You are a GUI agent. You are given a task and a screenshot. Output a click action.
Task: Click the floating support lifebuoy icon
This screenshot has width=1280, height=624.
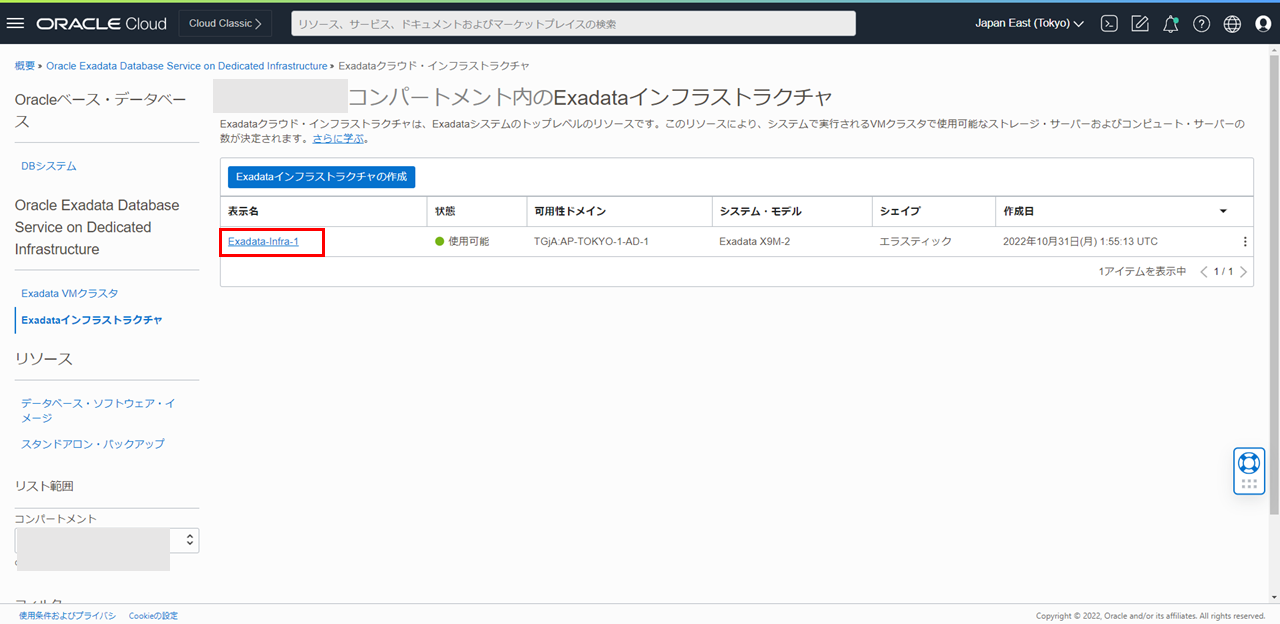coord(1248,463)
